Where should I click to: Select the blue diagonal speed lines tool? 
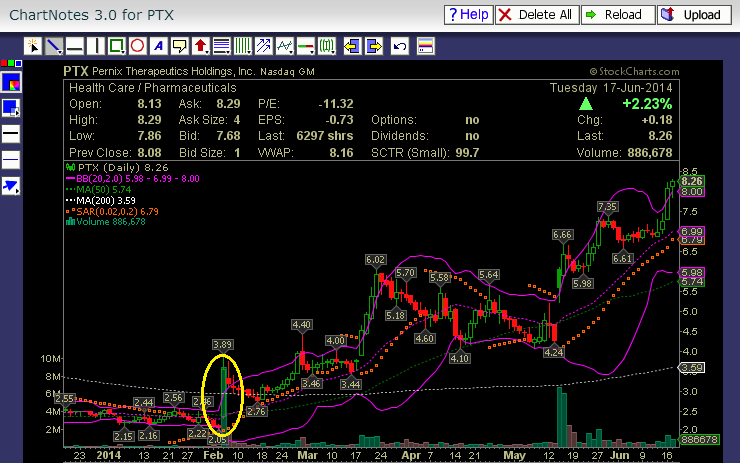point(263,46)
